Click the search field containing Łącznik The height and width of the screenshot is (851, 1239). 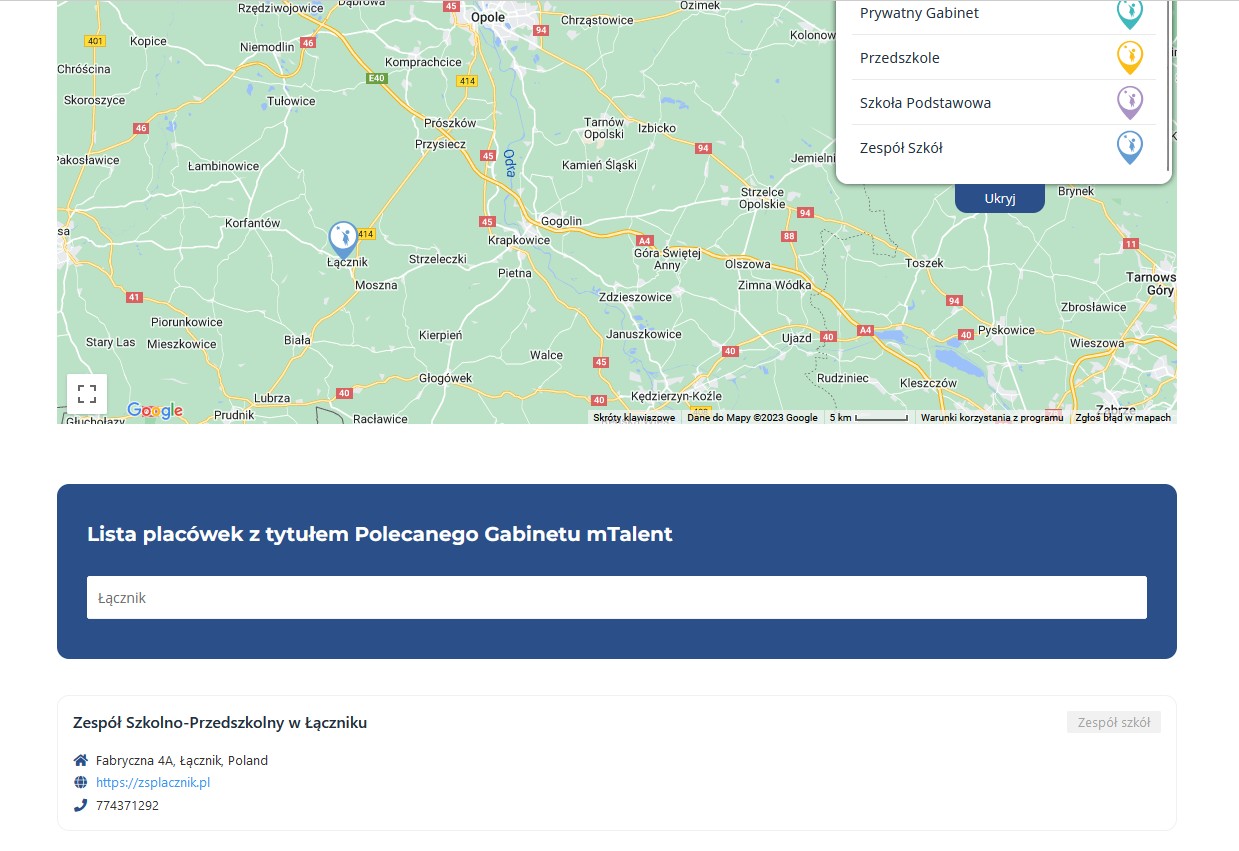[x=616, y=598]
